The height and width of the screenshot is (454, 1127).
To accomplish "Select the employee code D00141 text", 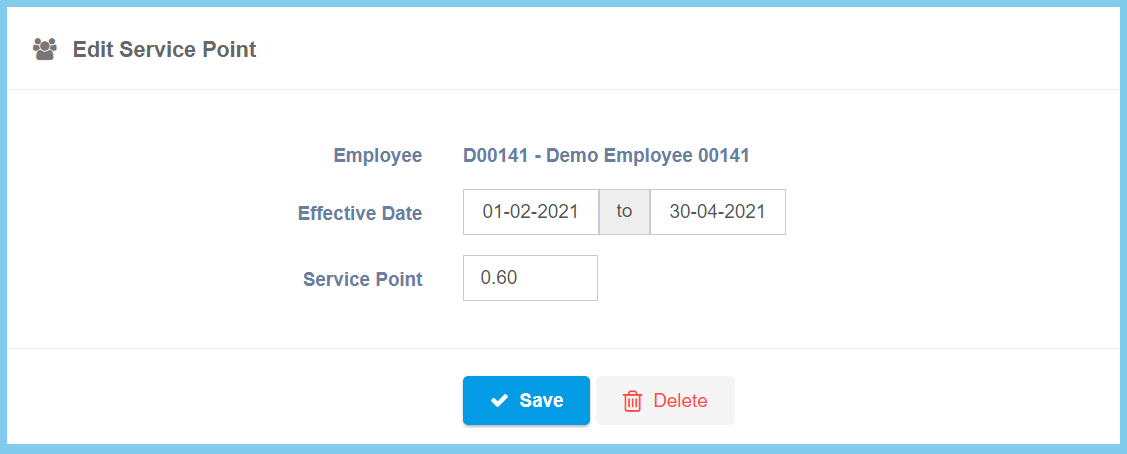I will [493, 156].
